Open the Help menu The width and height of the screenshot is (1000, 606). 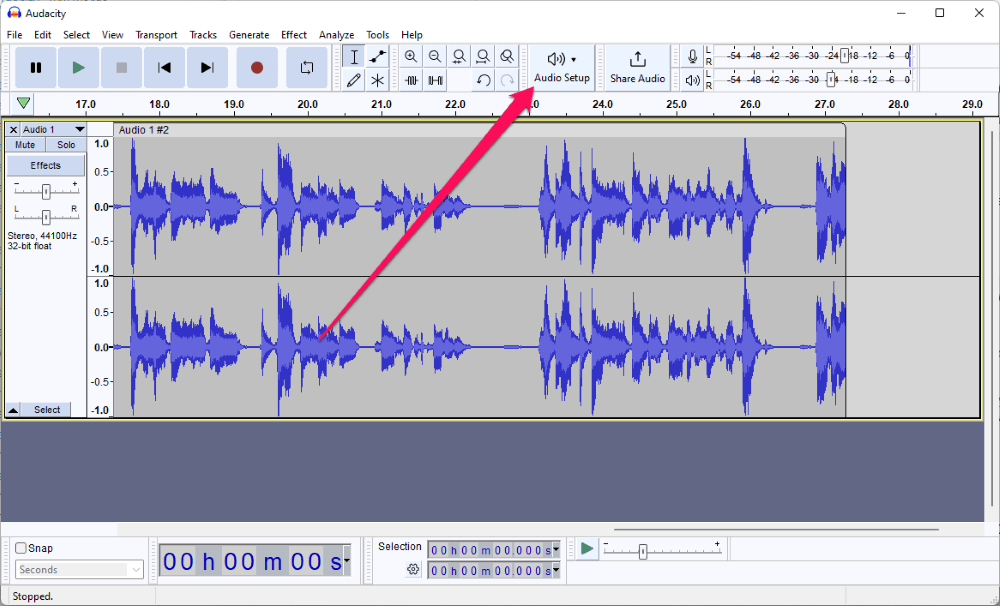[x=411, y=34]
